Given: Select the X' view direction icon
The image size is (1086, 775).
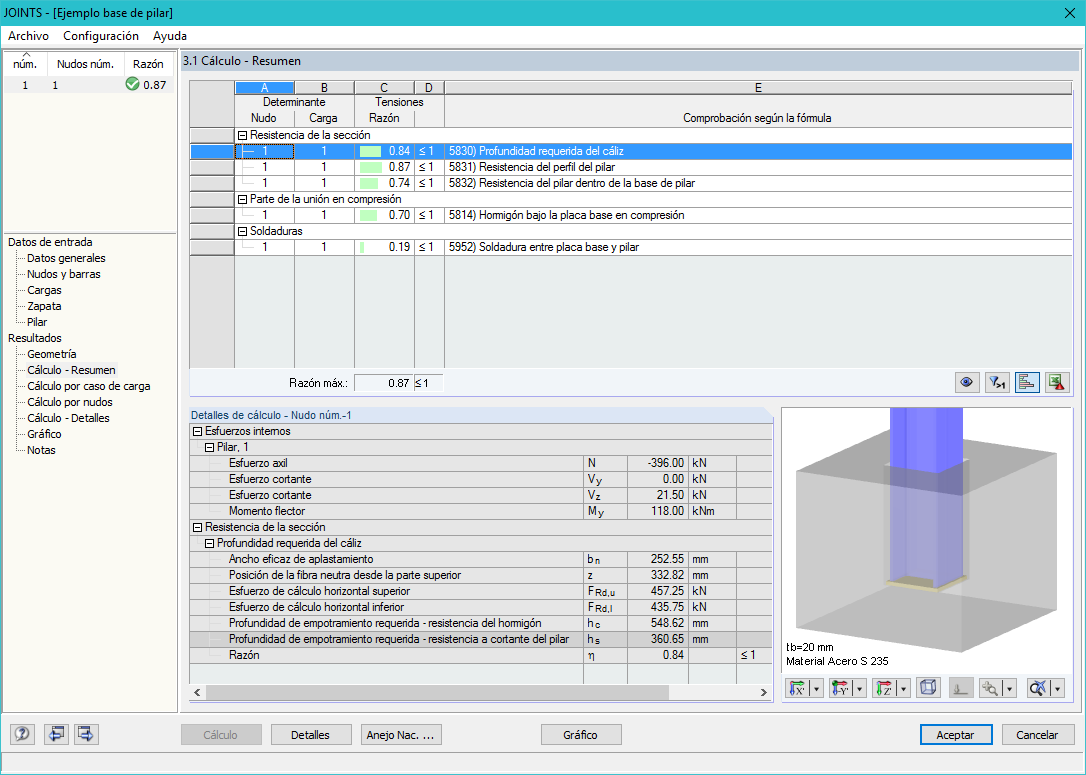Looking at the screenshot, I should [797, 688].
